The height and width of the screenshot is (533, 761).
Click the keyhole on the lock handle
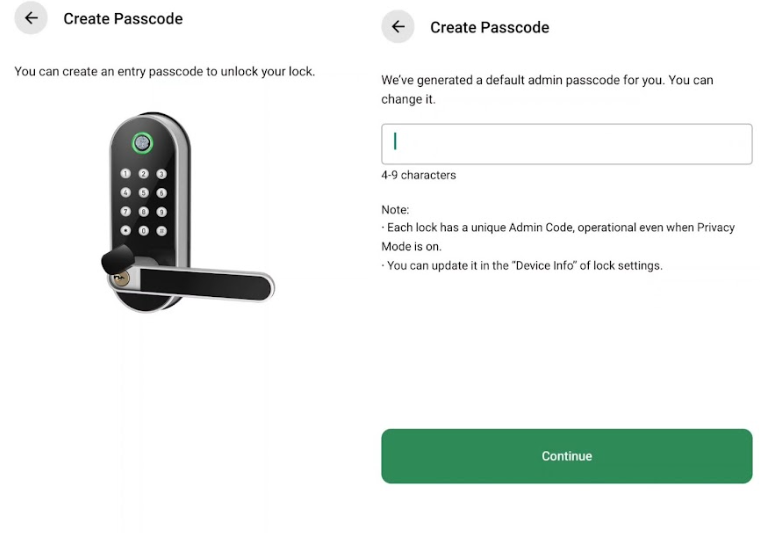(120, 278)
